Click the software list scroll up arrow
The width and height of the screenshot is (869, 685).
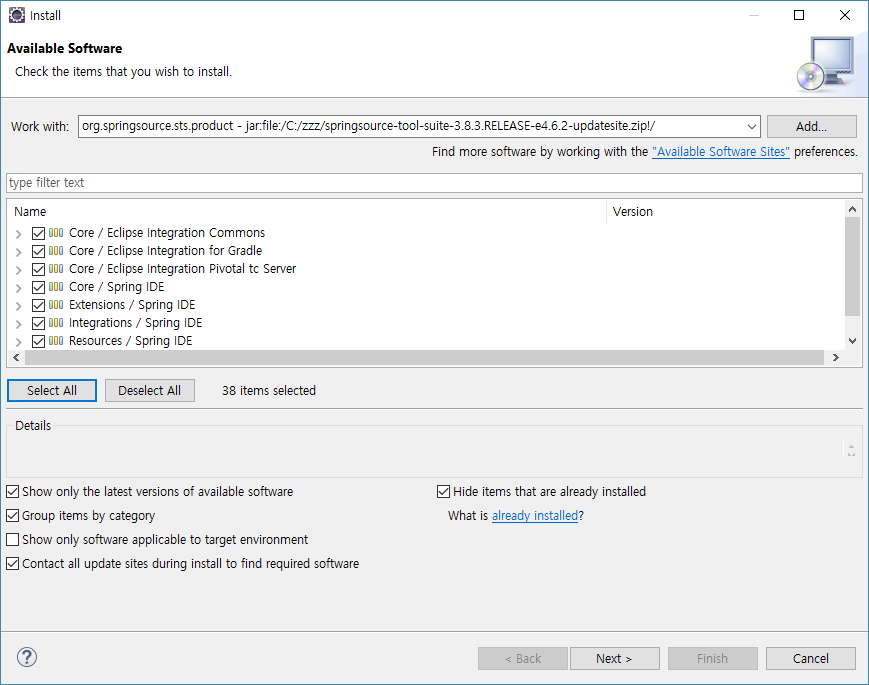click(x=852, y=209)
